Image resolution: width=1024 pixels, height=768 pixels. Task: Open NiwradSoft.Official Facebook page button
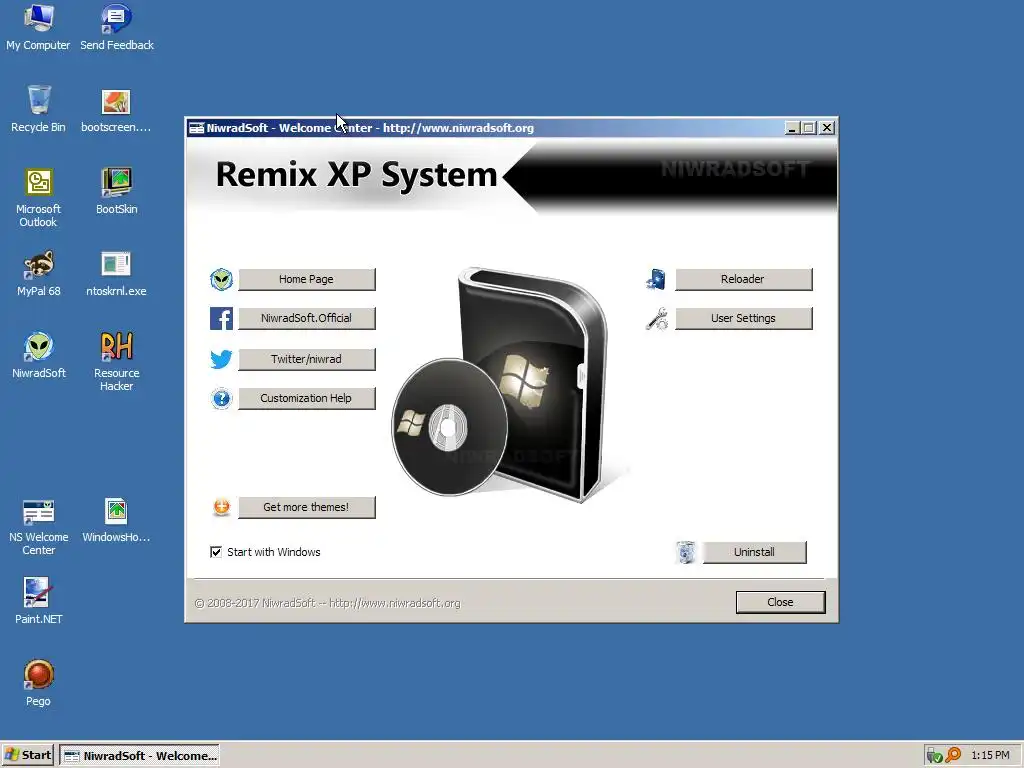click(306, 318)
